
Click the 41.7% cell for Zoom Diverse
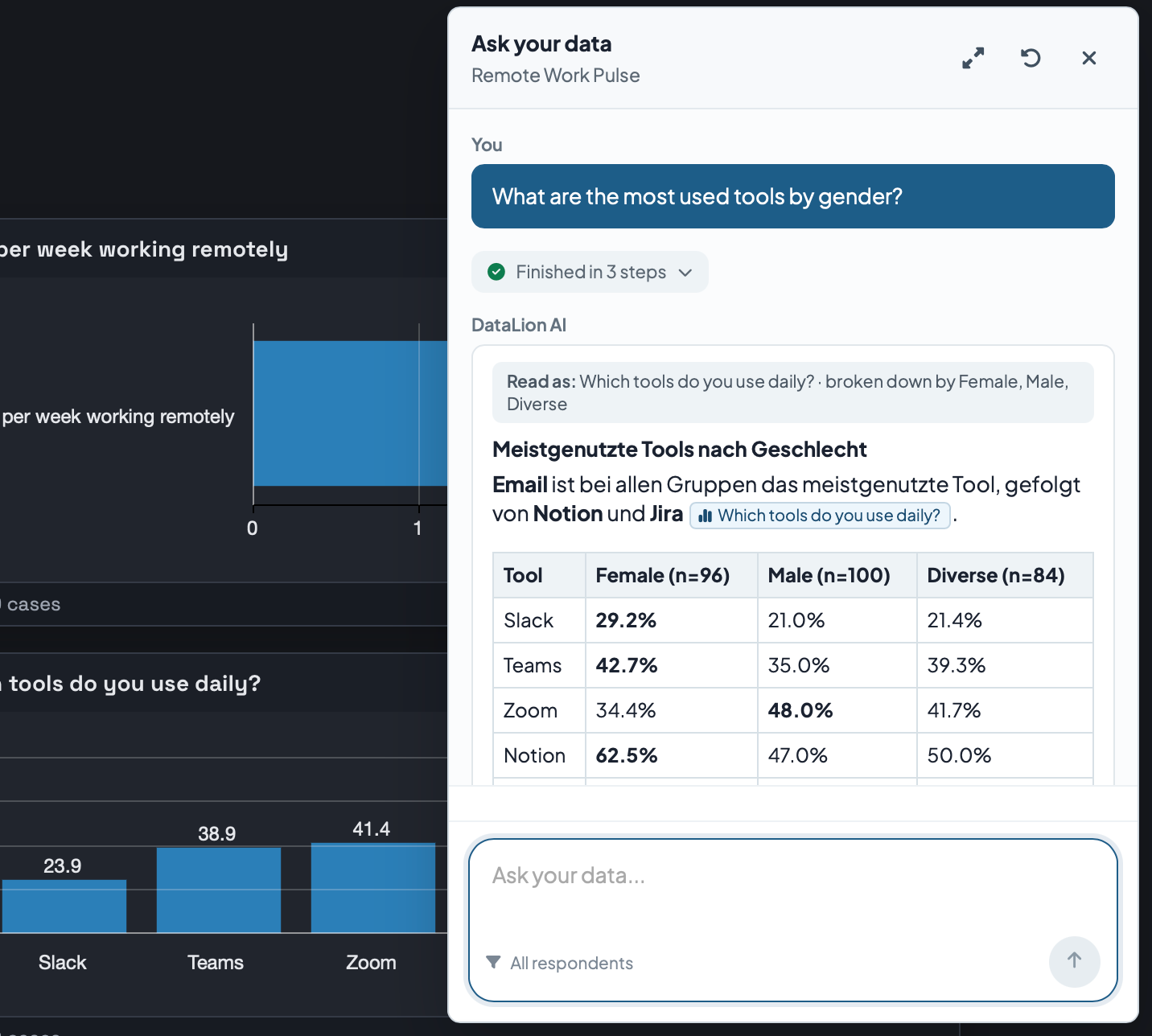coord(1005,710)
